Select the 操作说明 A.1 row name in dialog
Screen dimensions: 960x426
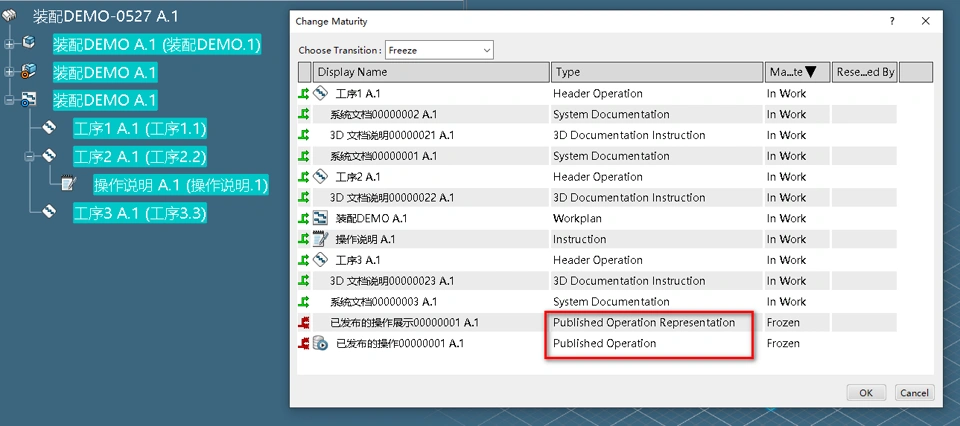tap(366, 239)
